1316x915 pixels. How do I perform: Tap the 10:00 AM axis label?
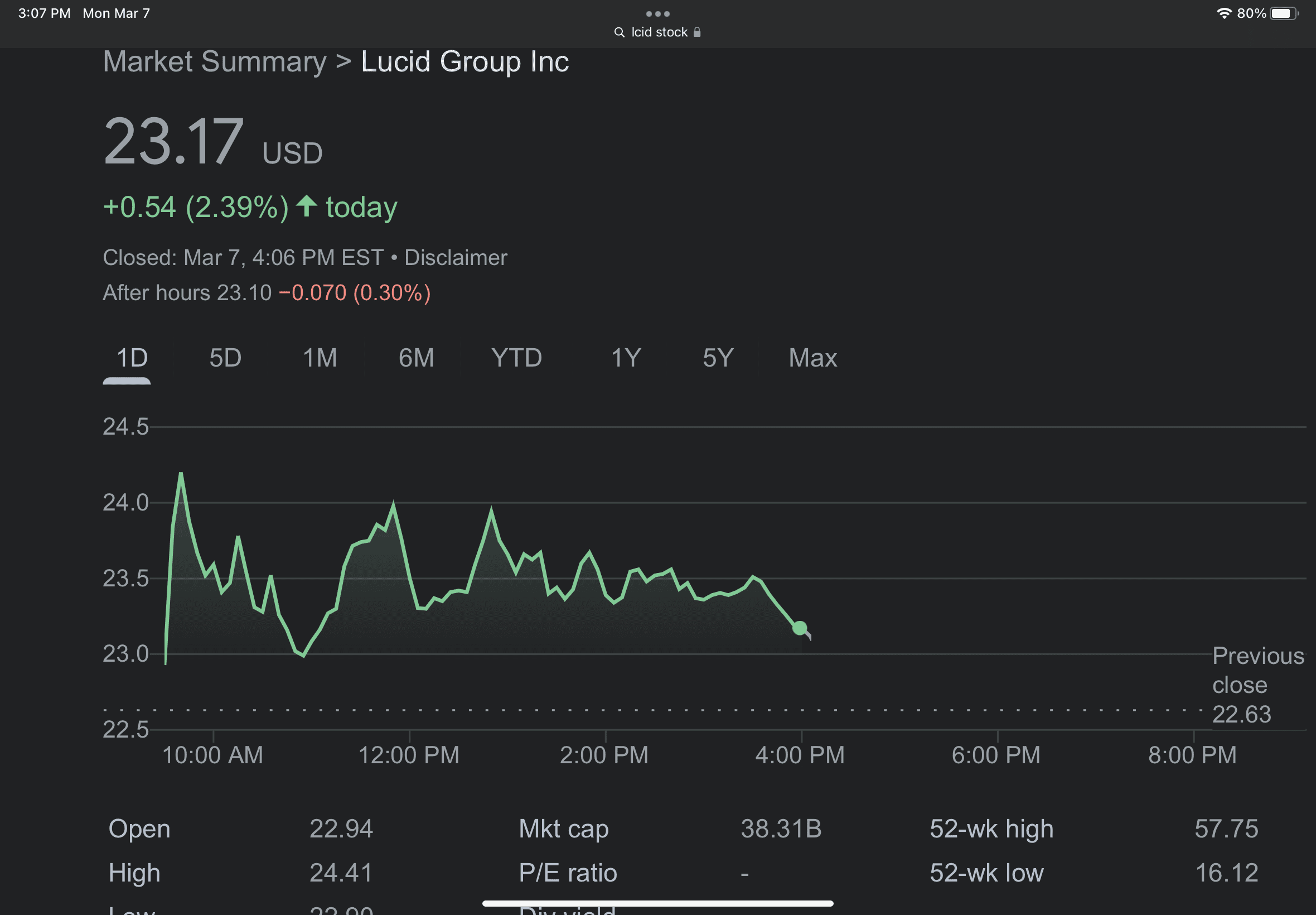212,755
